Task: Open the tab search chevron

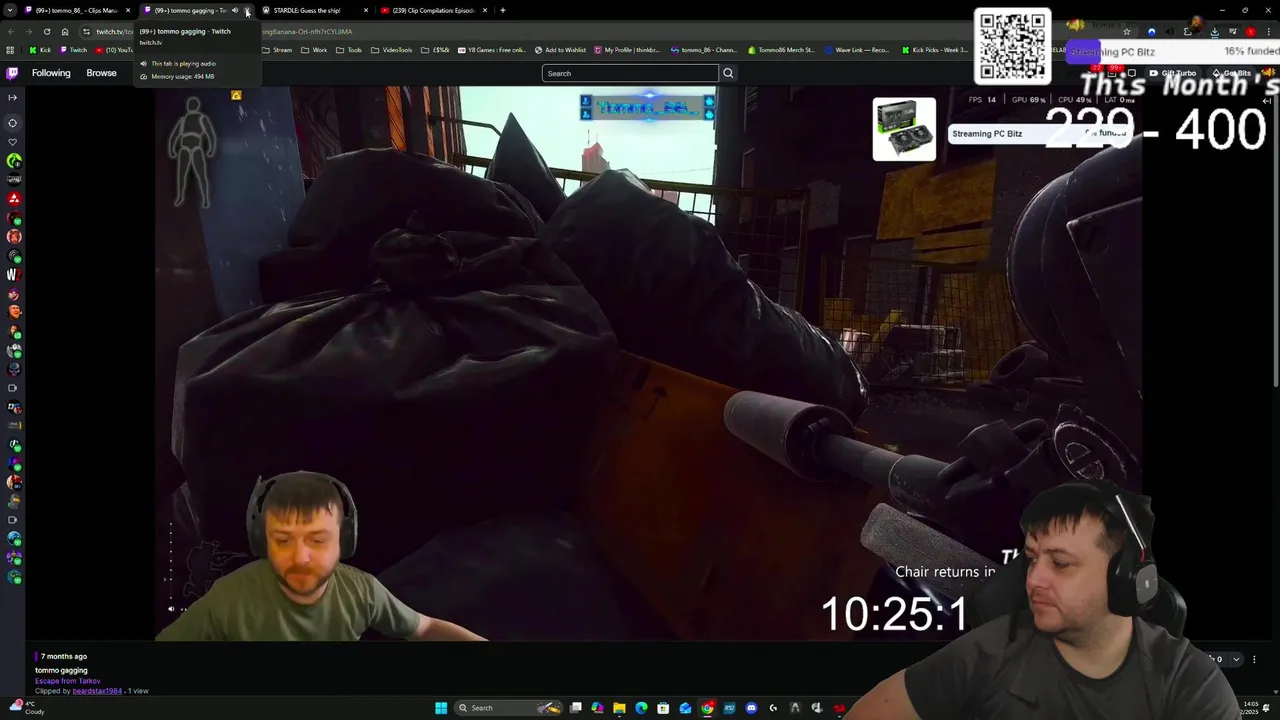Action: [x=10, y=10]
